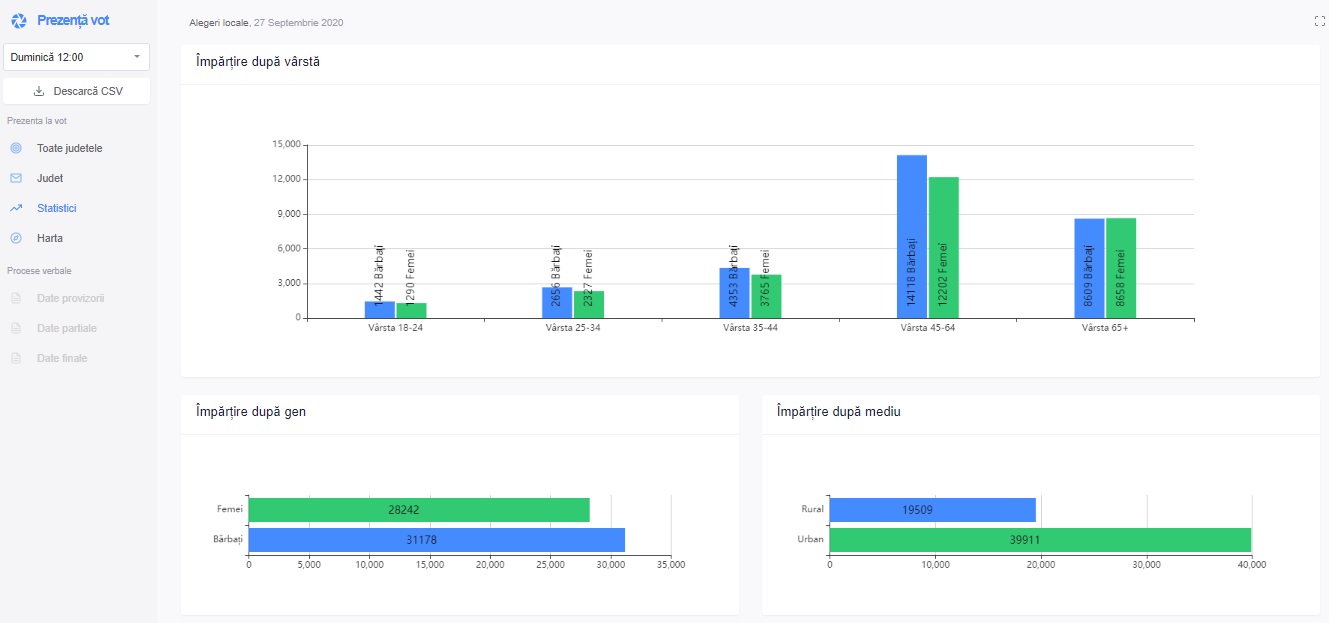The image size is (1329, 623).
Task: Expand the dropdown arrow next to Duminică 12:00
Action: pos(136,57)
